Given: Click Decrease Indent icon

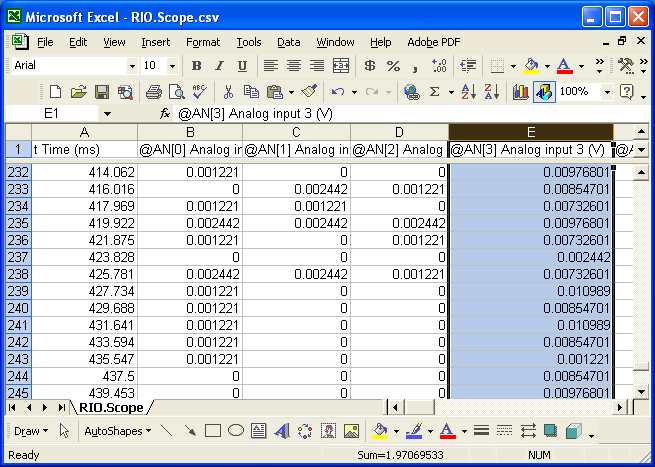Looking at the screenshot, I should [x=468, y=66].
